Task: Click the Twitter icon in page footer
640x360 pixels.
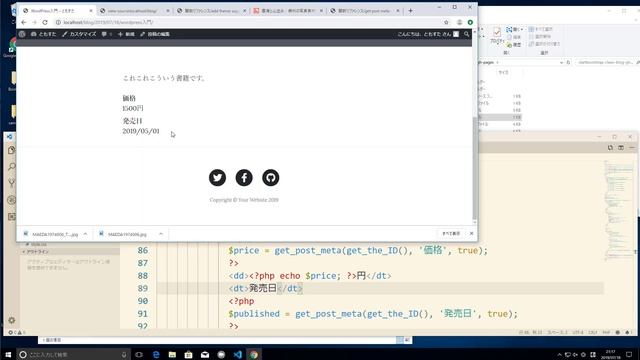Action: click(x=217, y=178)
